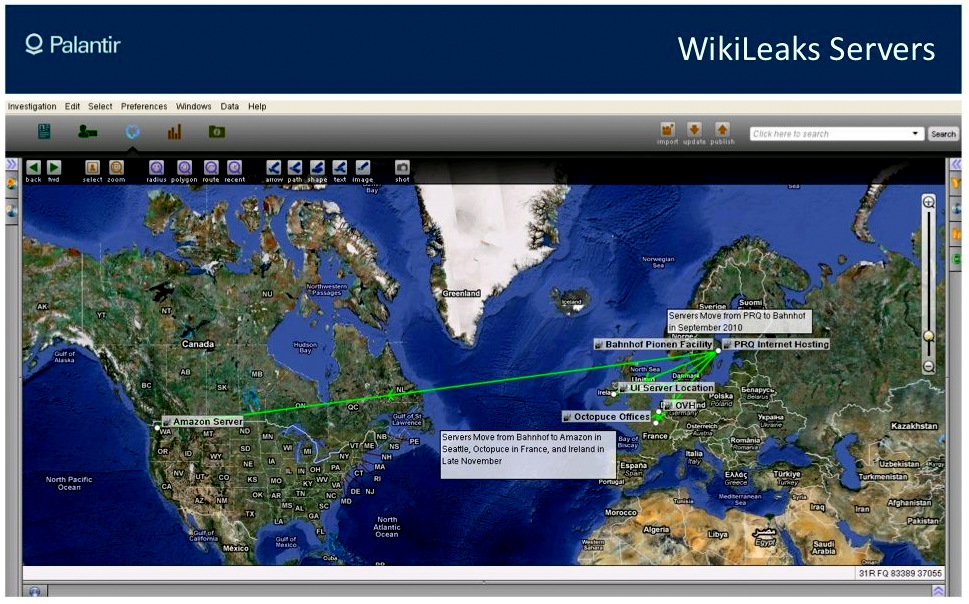The width and height of the screenshot is (969, 604).
Task: Open the Preferences menu
Action: (x=145, y=106)
